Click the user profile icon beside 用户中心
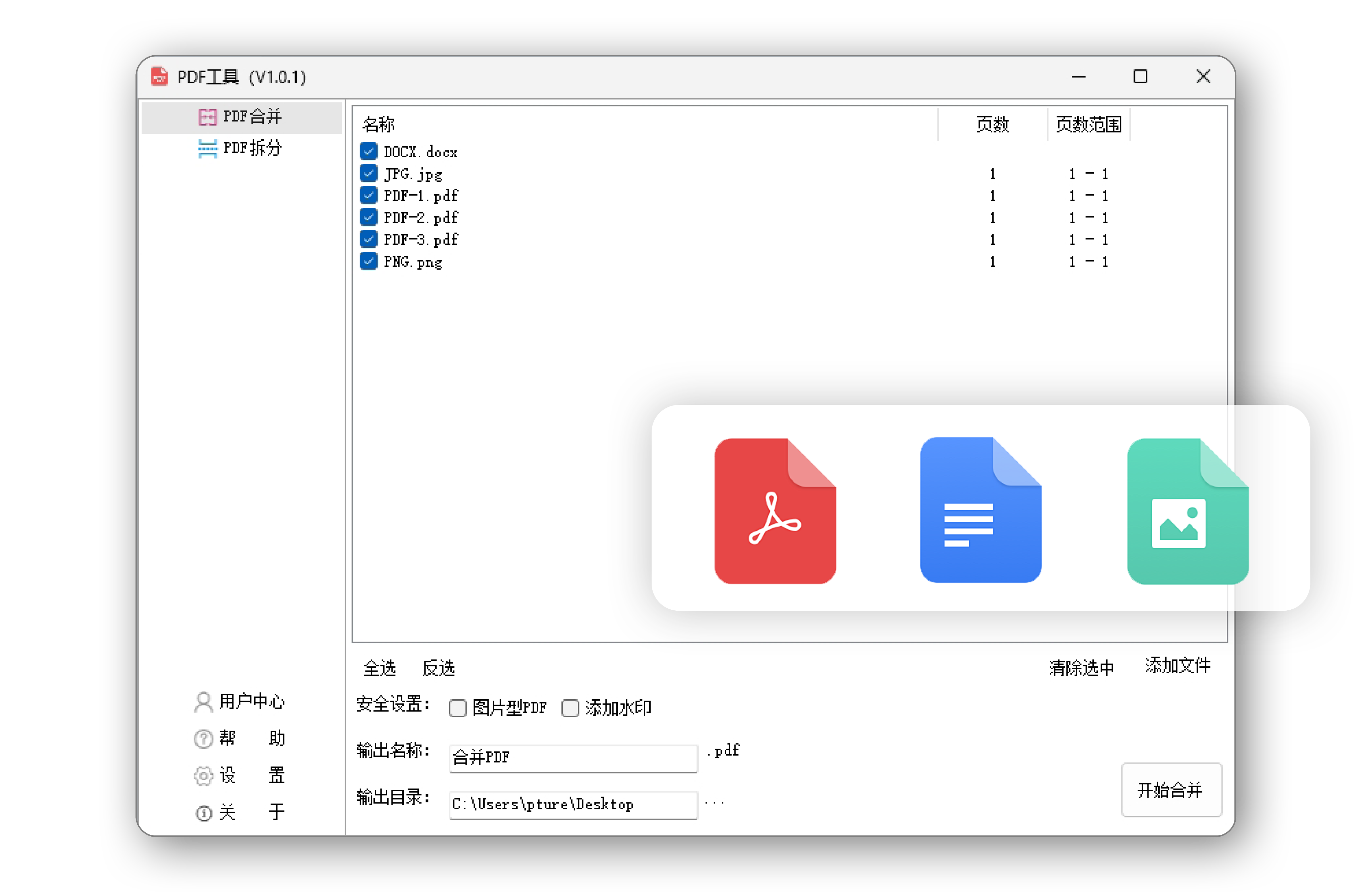Viewport: 1372px width, 892px height. coord(203,702)
